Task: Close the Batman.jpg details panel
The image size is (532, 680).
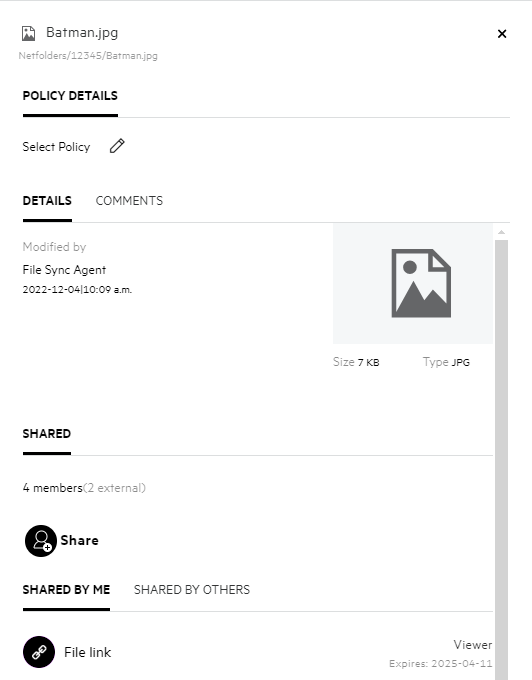Action: 502,34
